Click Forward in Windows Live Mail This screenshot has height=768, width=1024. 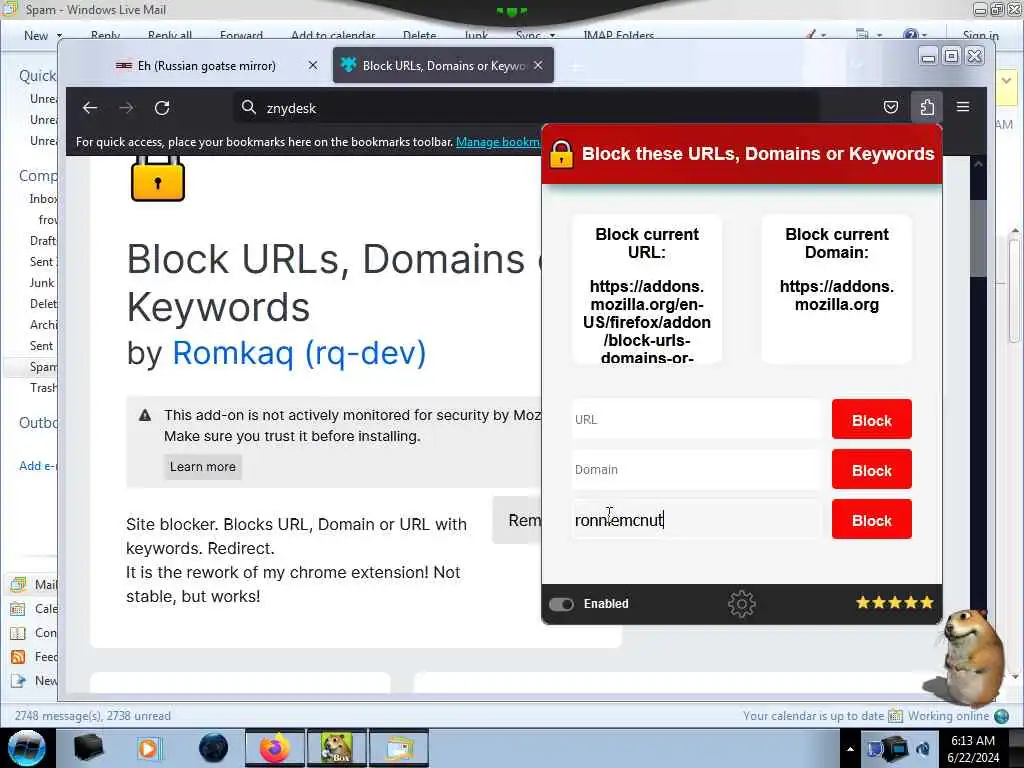(x=241, y=35)
